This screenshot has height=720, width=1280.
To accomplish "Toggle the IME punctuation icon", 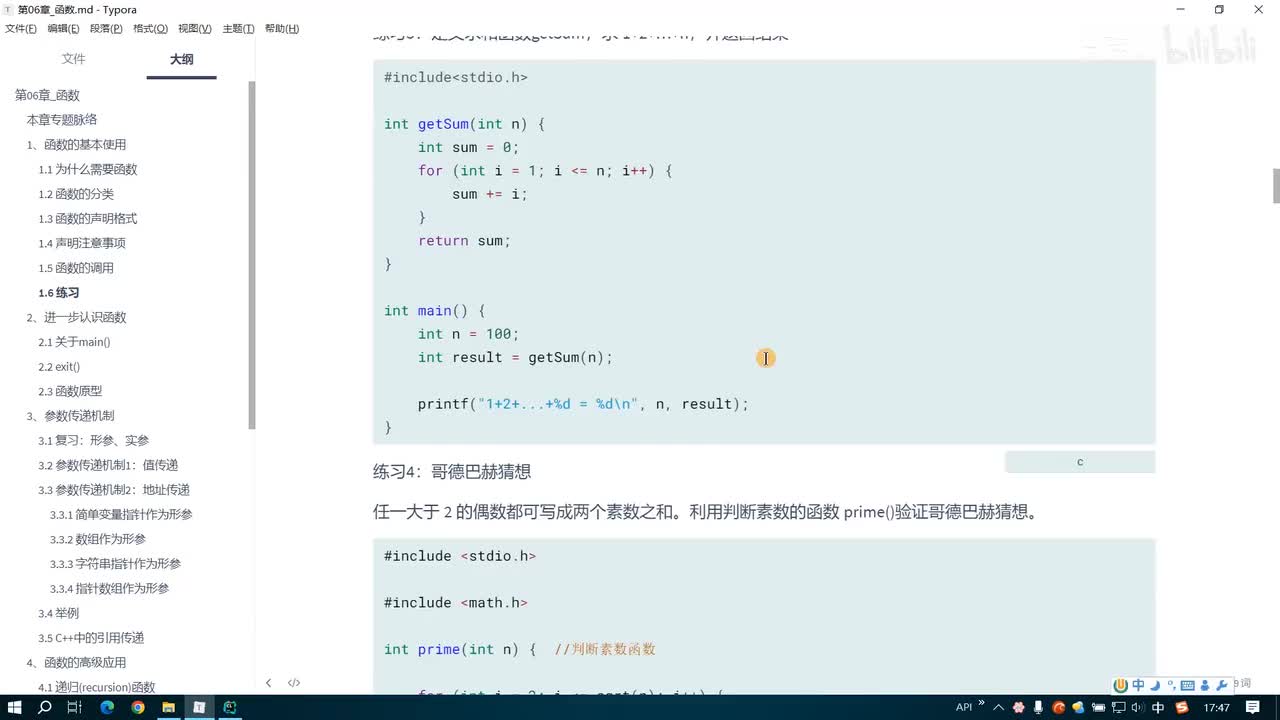I will coord(1171,685).
